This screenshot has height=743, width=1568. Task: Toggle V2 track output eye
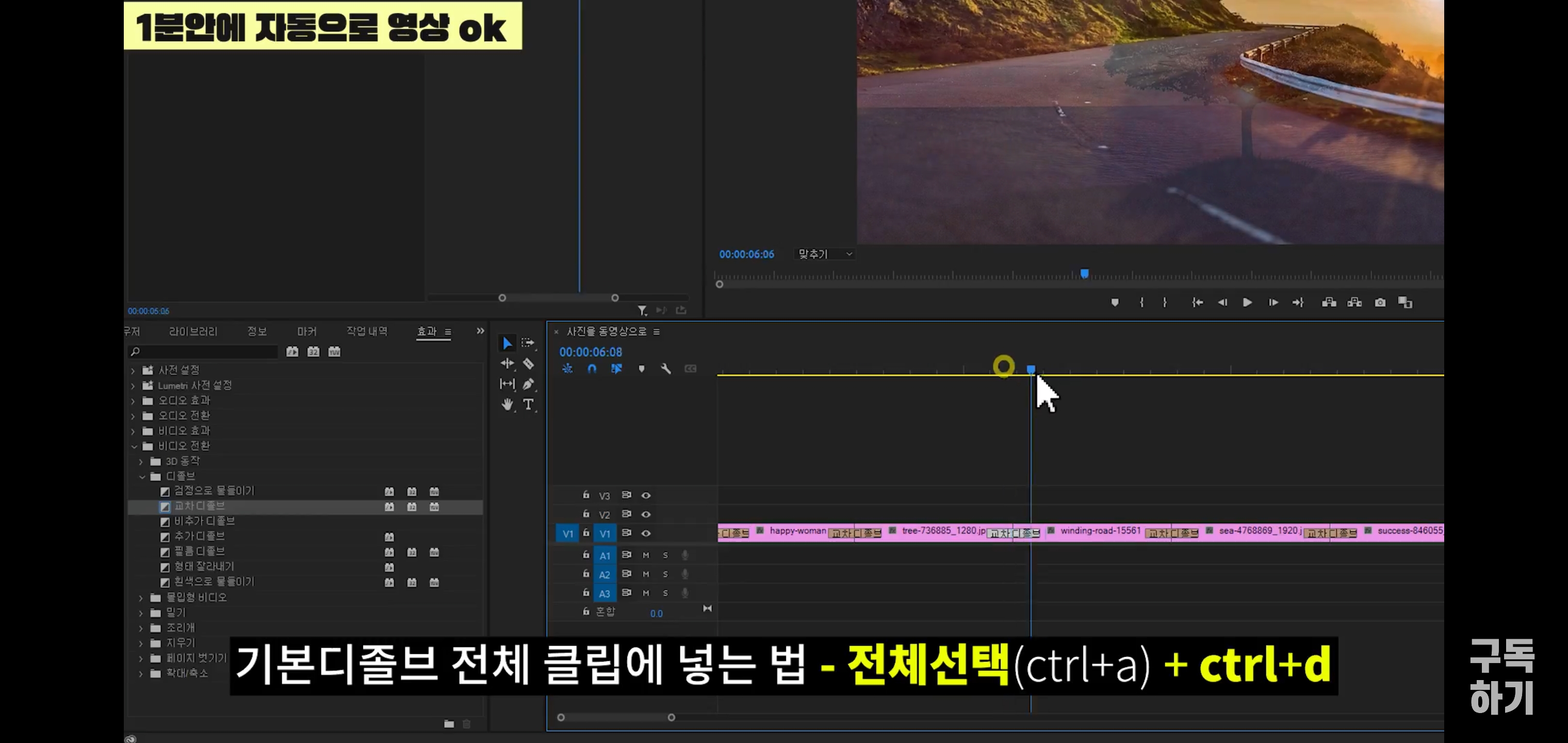click(646, 514)
